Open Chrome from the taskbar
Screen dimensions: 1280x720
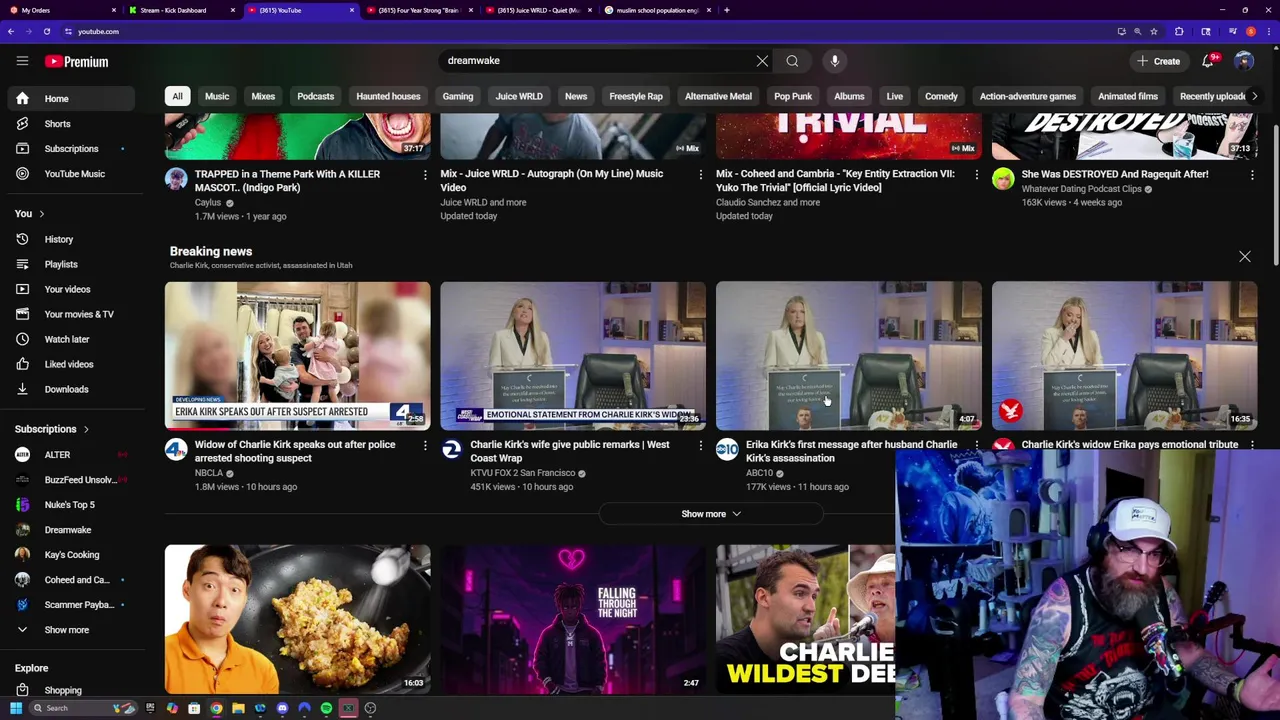click(x=216, y=708)
